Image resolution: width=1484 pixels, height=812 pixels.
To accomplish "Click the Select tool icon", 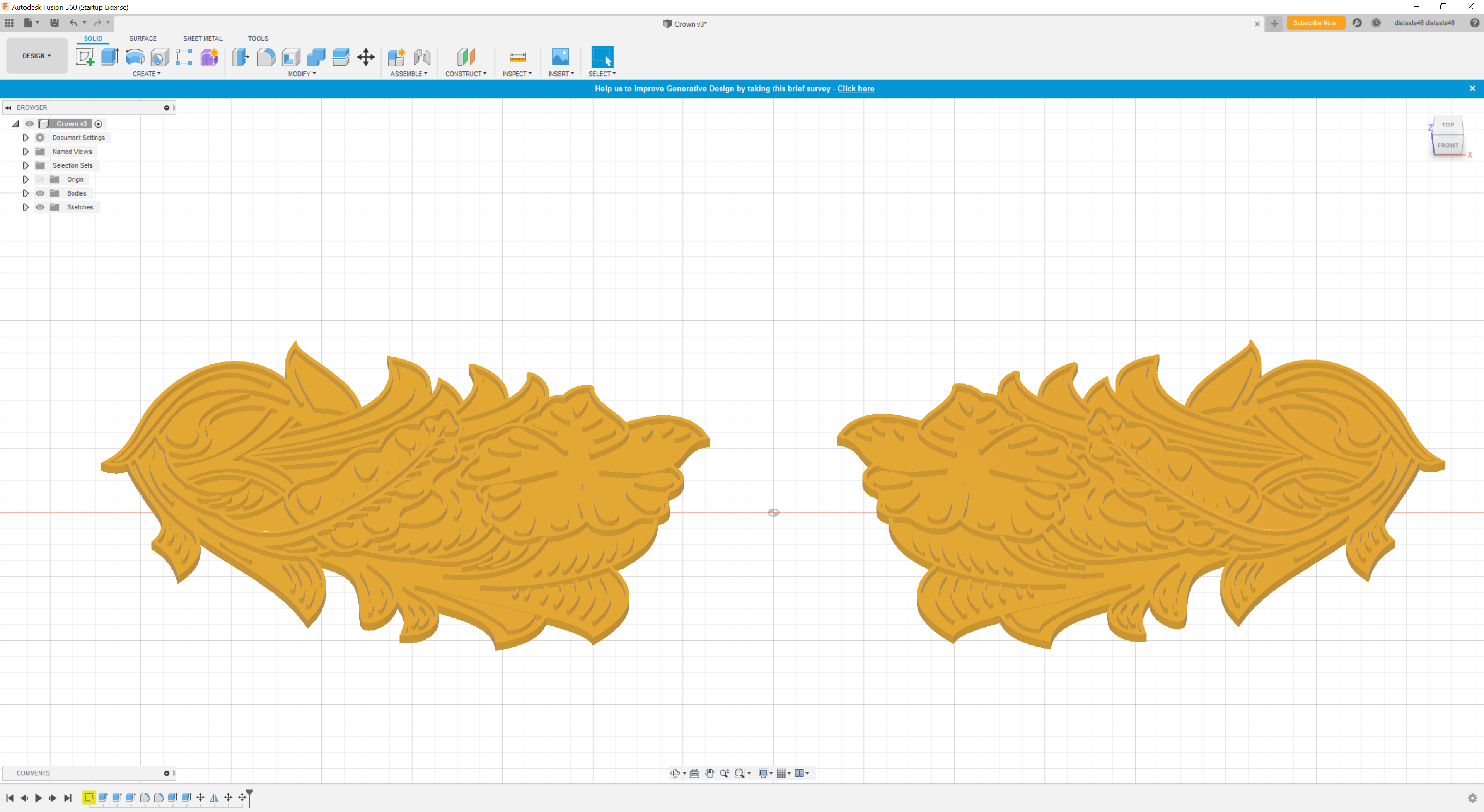I will (x=602, y=56).
